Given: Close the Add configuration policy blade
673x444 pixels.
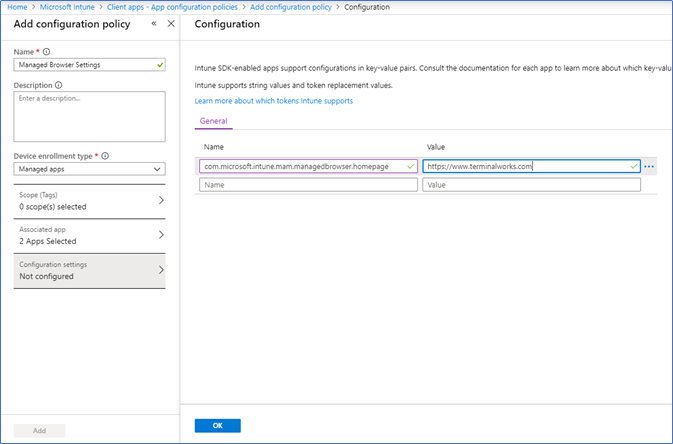Looking at the screenshot, I should click(171, 24).
